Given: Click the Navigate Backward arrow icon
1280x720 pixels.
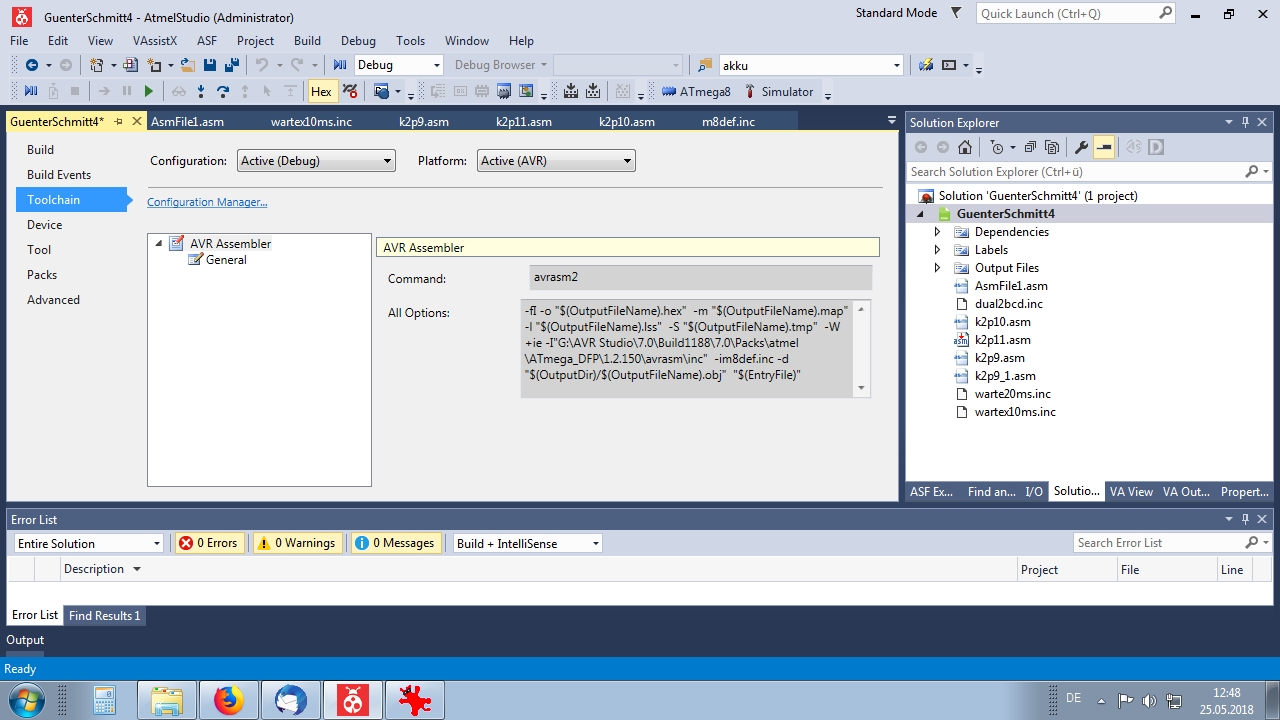Looking at the screenshot, I should pyautogui.click(x=32, y=65).
